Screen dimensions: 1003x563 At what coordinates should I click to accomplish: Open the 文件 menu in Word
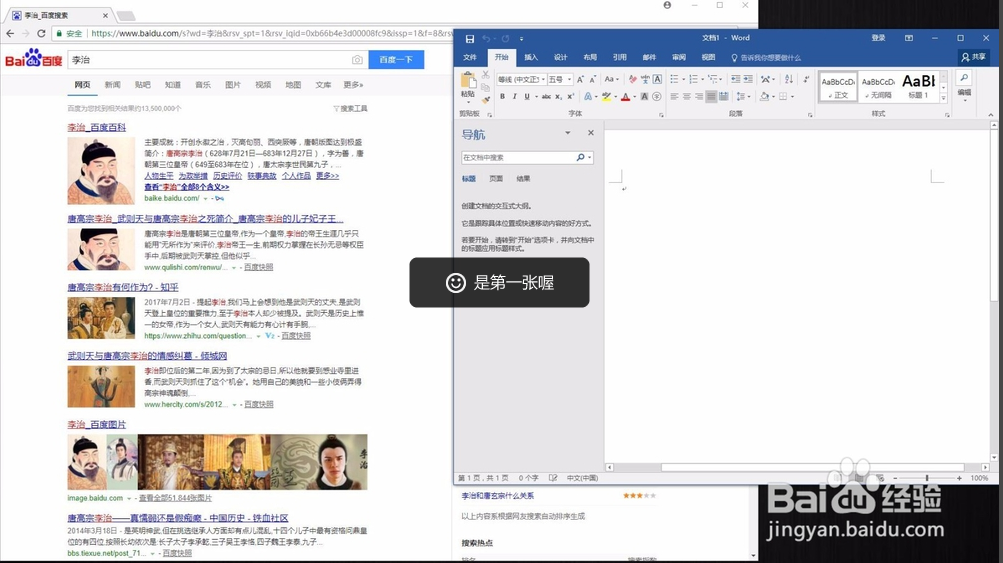(x=470, y=57)
